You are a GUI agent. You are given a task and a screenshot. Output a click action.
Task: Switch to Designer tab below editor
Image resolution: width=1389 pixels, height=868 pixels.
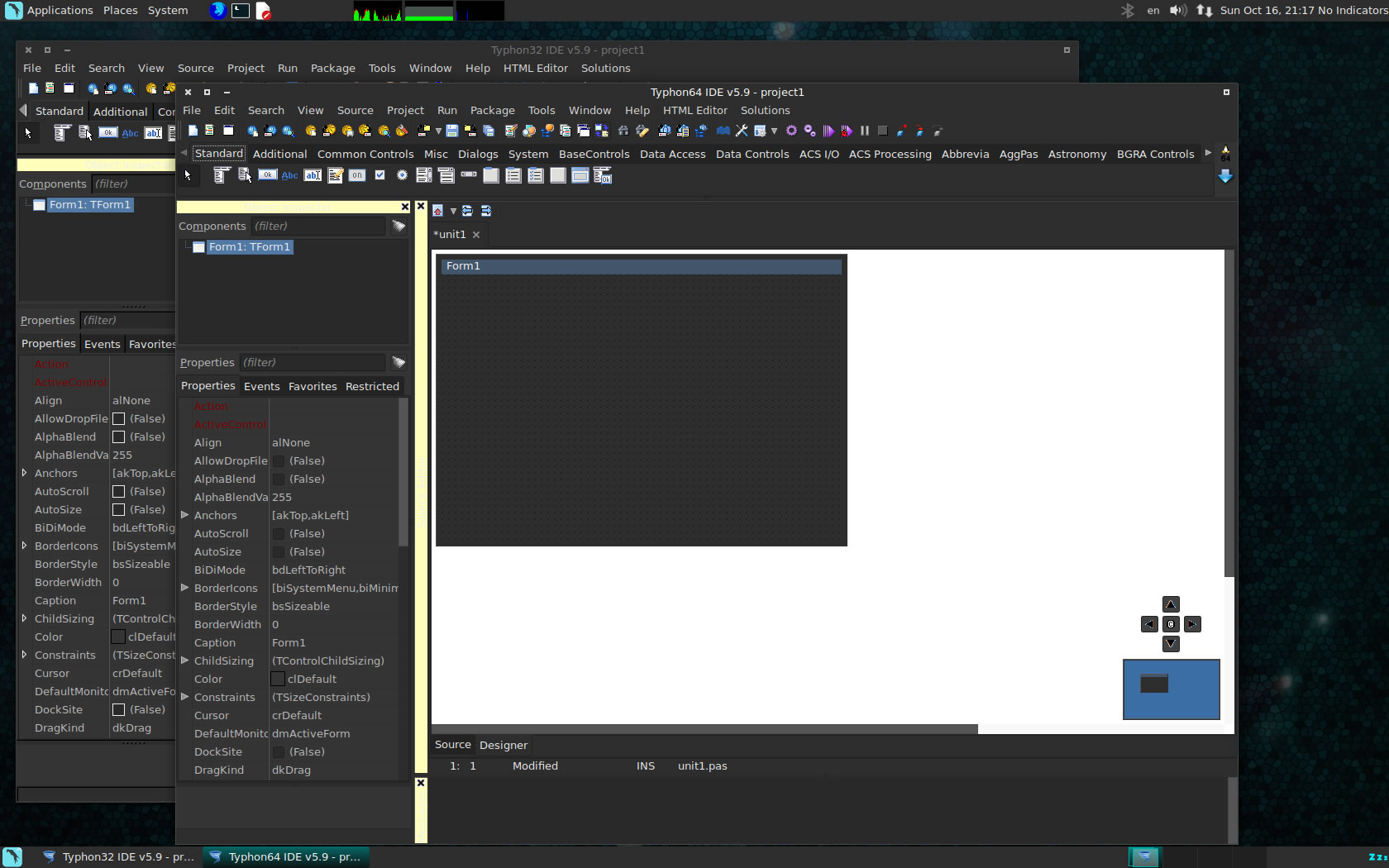pos(503,745)
